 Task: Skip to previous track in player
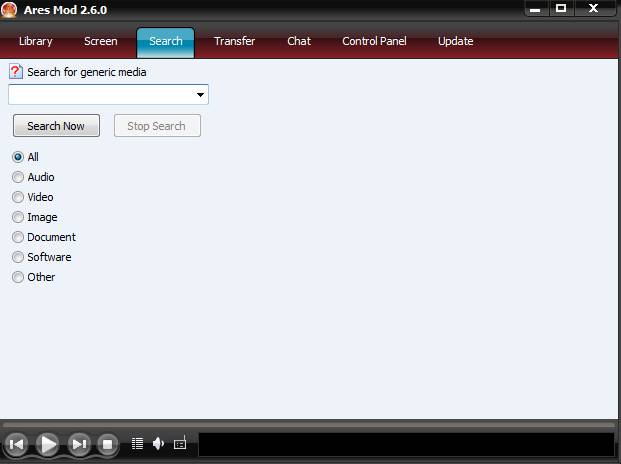click(17, 444)
